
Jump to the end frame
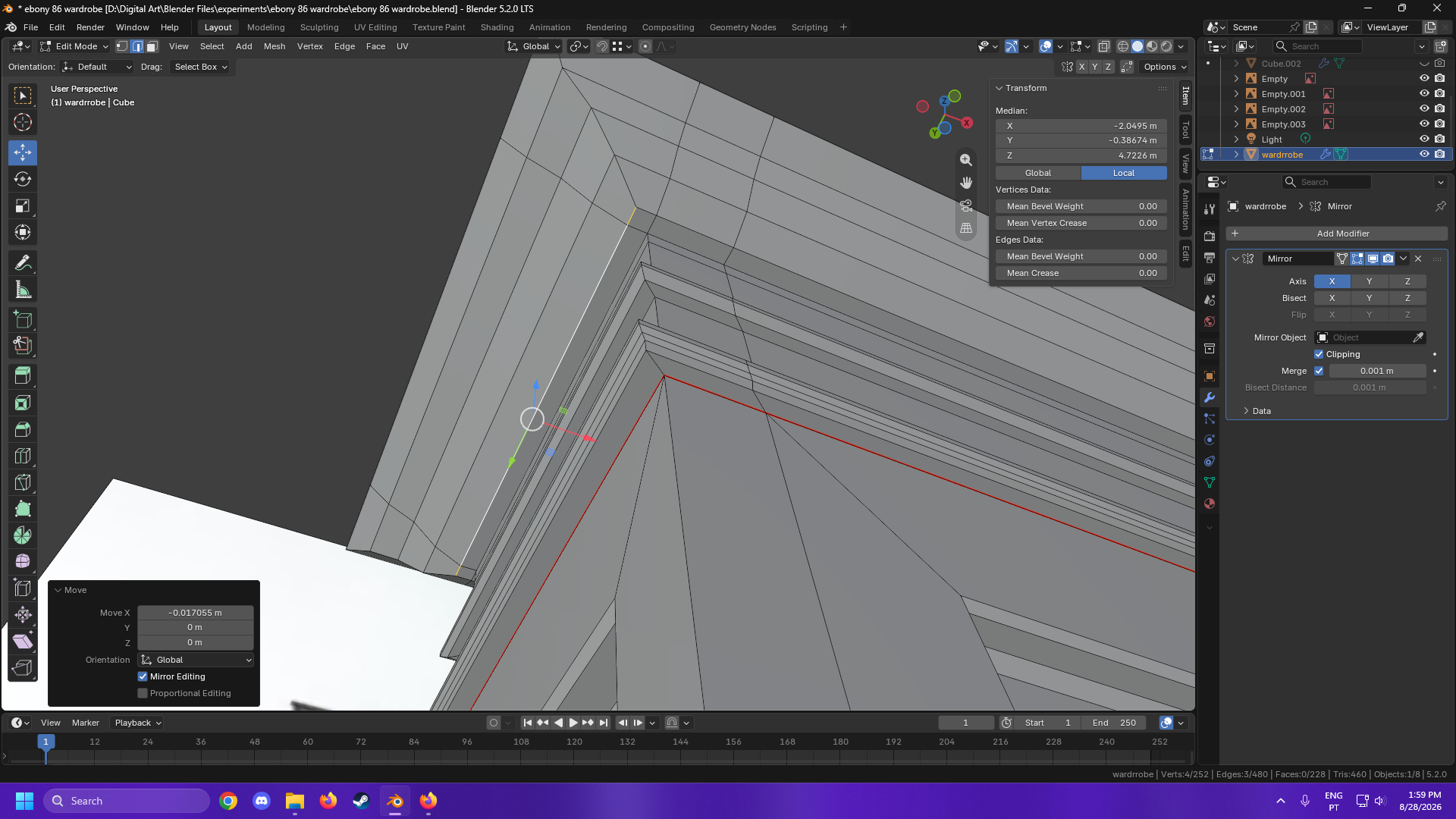604,723
